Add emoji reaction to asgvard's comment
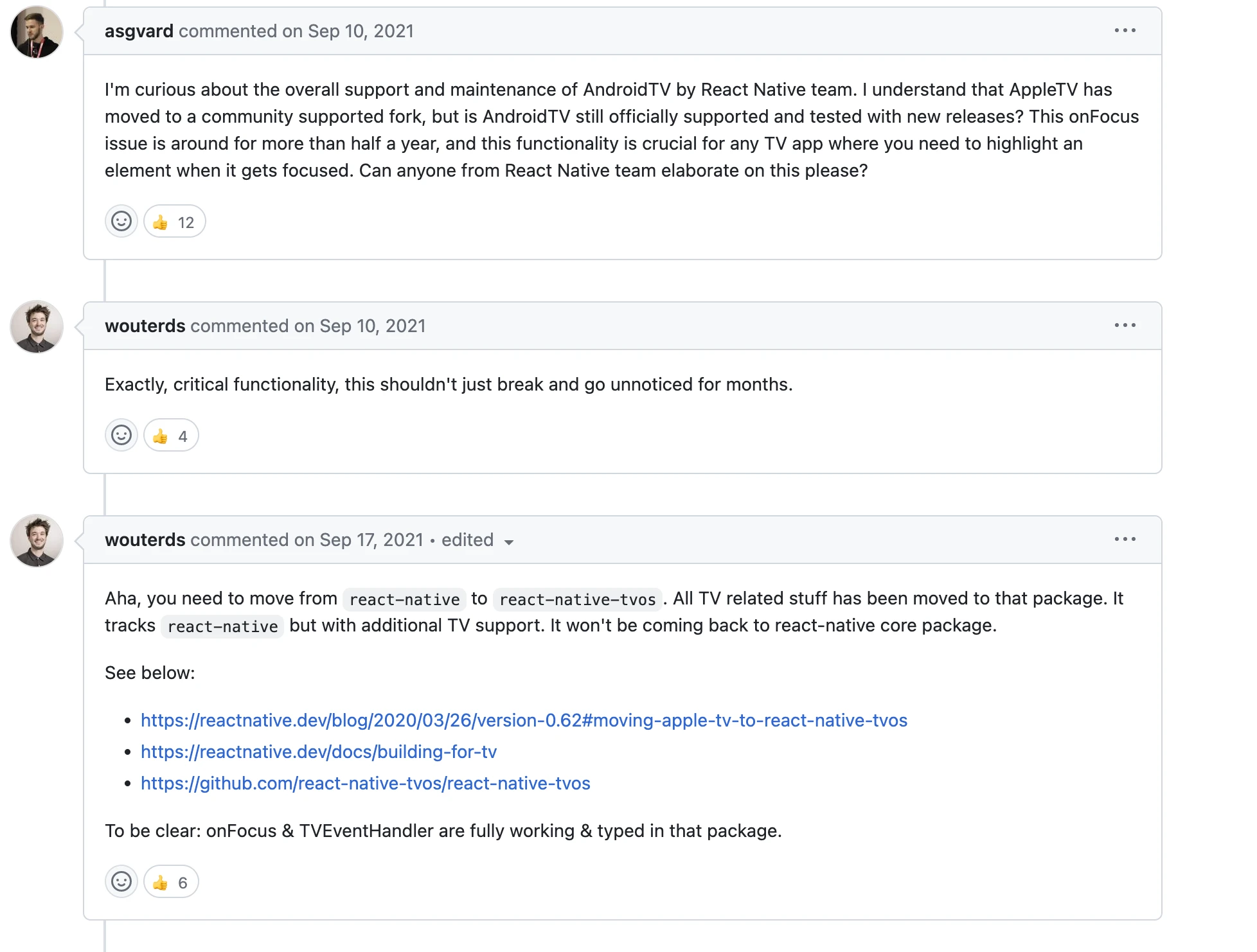This screenshot has height=952, width=1257. point(121,222)
